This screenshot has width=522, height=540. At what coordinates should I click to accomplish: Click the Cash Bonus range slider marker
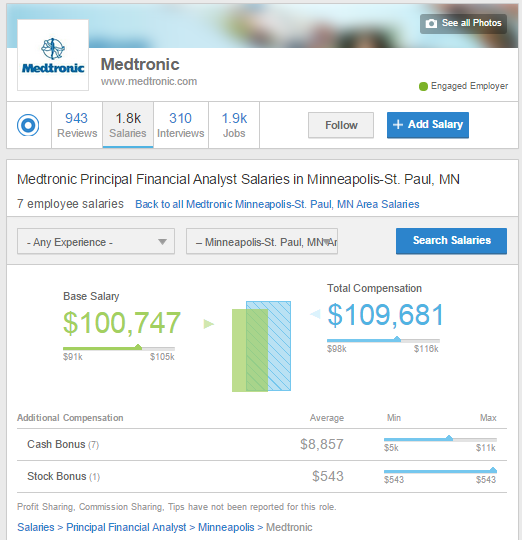tap(449, 438)
